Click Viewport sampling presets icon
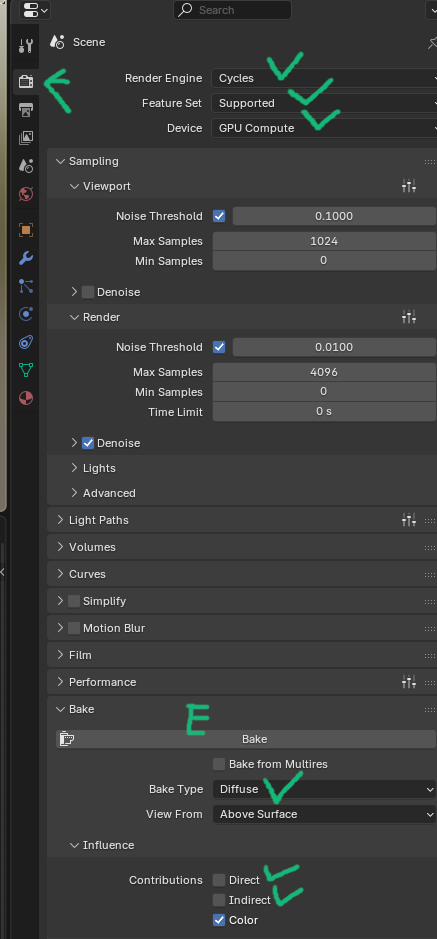 [409, 186]
